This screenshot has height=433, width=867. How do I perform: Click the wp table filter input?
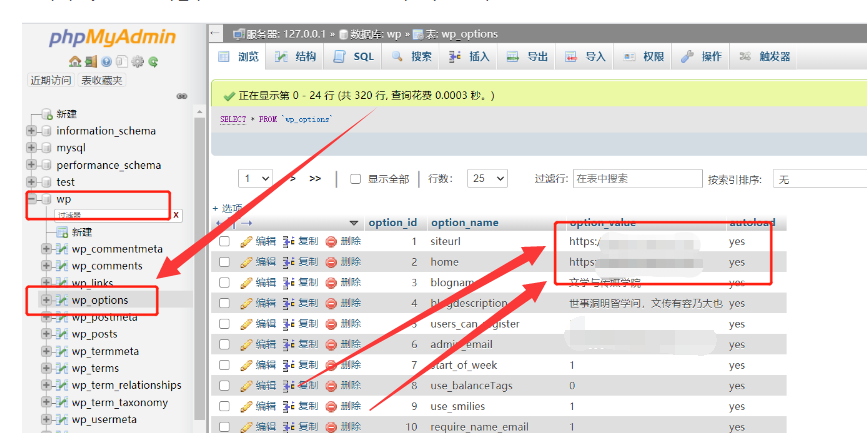112,215
